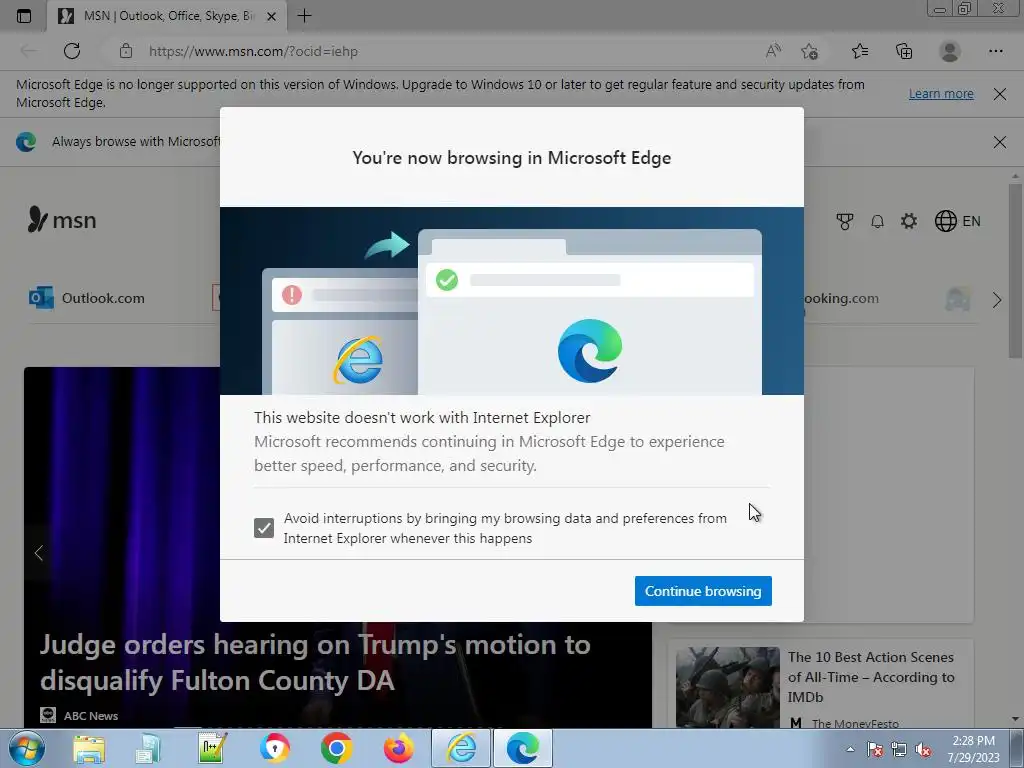Dismiss the Always browse with Microsoft bar
This screenshot has height=768, width=1024.
coord(999,142)
